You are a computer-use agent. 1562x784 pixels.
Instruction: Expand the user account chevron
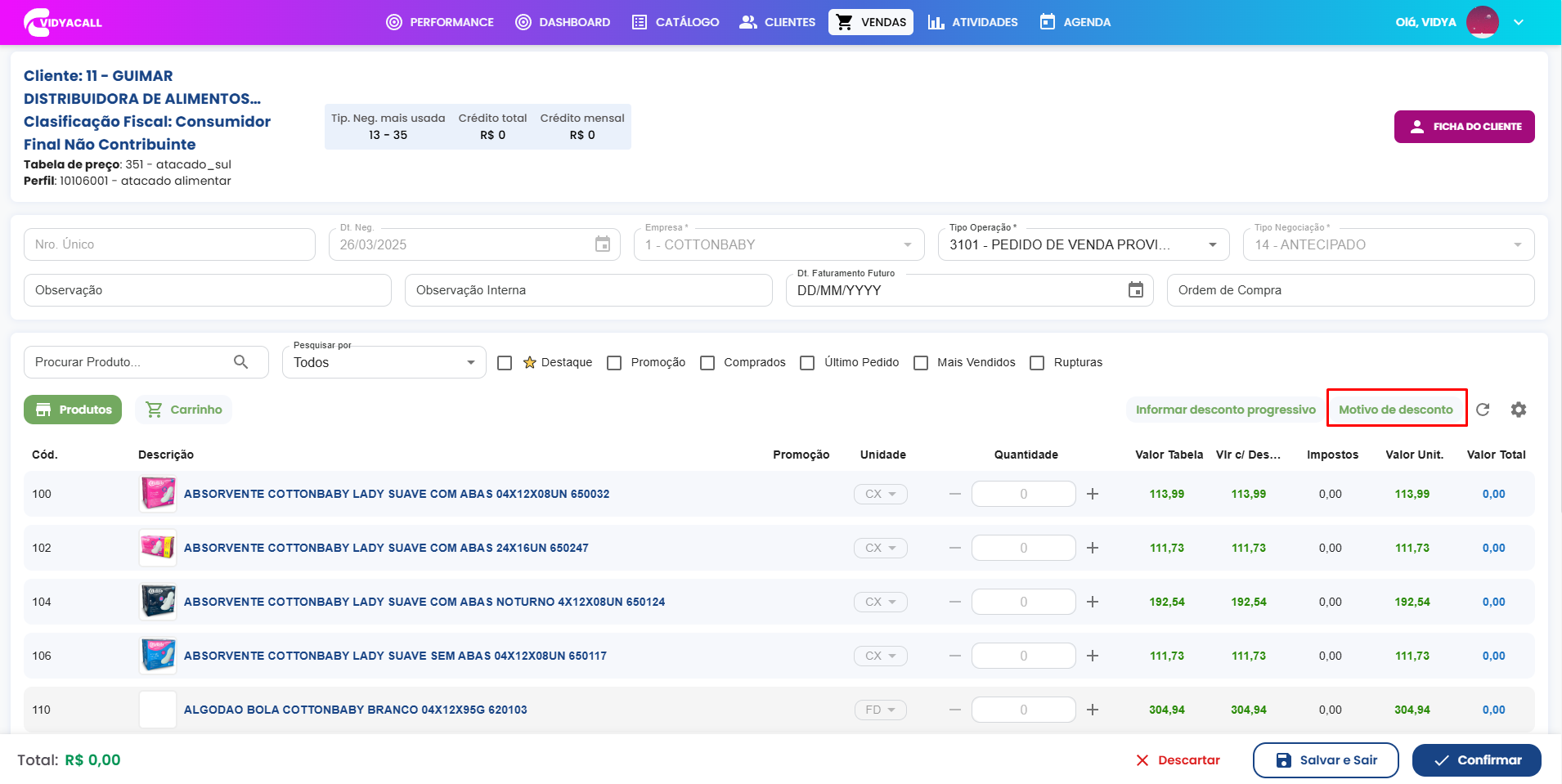pos(1519,22)
